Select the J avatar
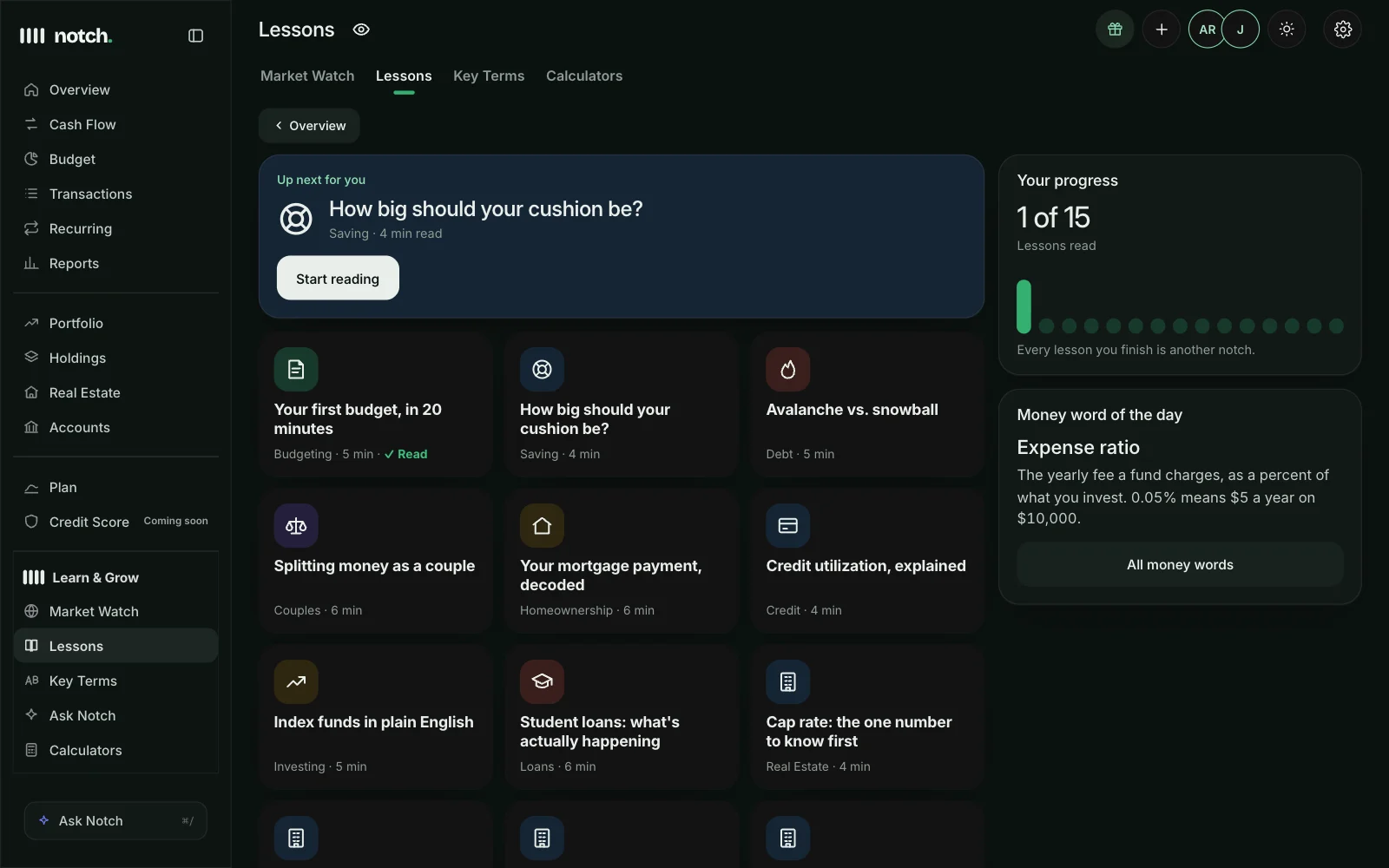1389x868 pixels. click(1241, 30)
